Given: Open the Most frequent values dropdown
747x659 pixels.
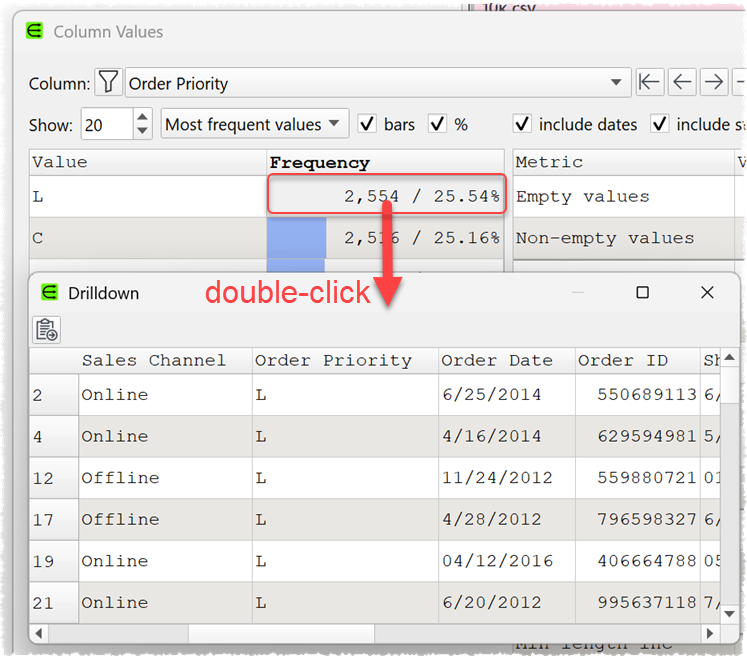Looking at the screenshot, I should coord(254,124).
